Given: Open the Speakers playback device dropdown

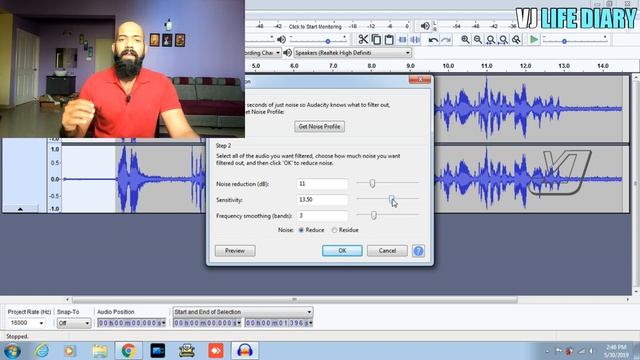Looking at the screenshot, I should [x=352, y=53].
